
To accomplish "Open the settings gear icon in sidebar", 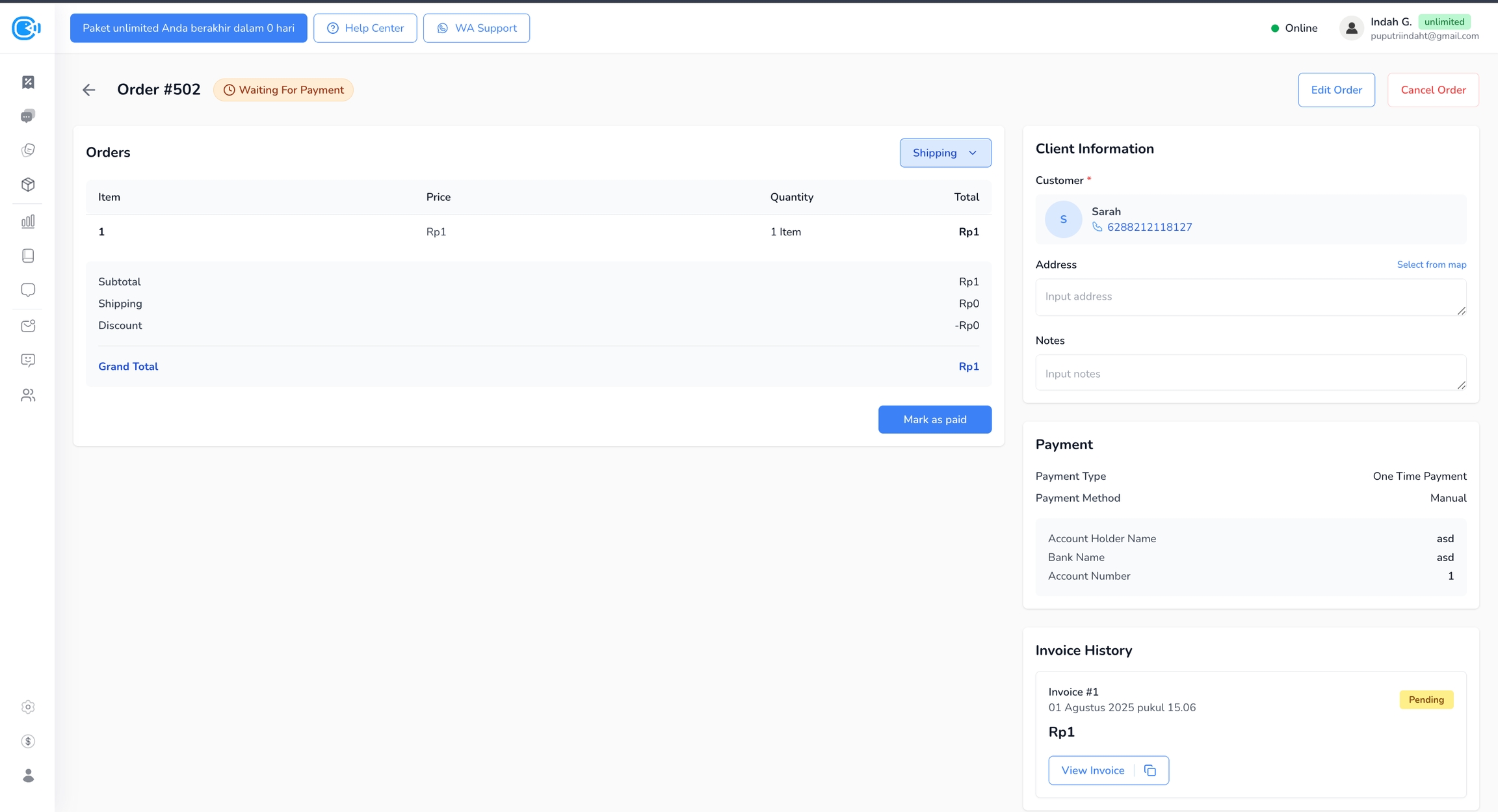I will [28, 707].
